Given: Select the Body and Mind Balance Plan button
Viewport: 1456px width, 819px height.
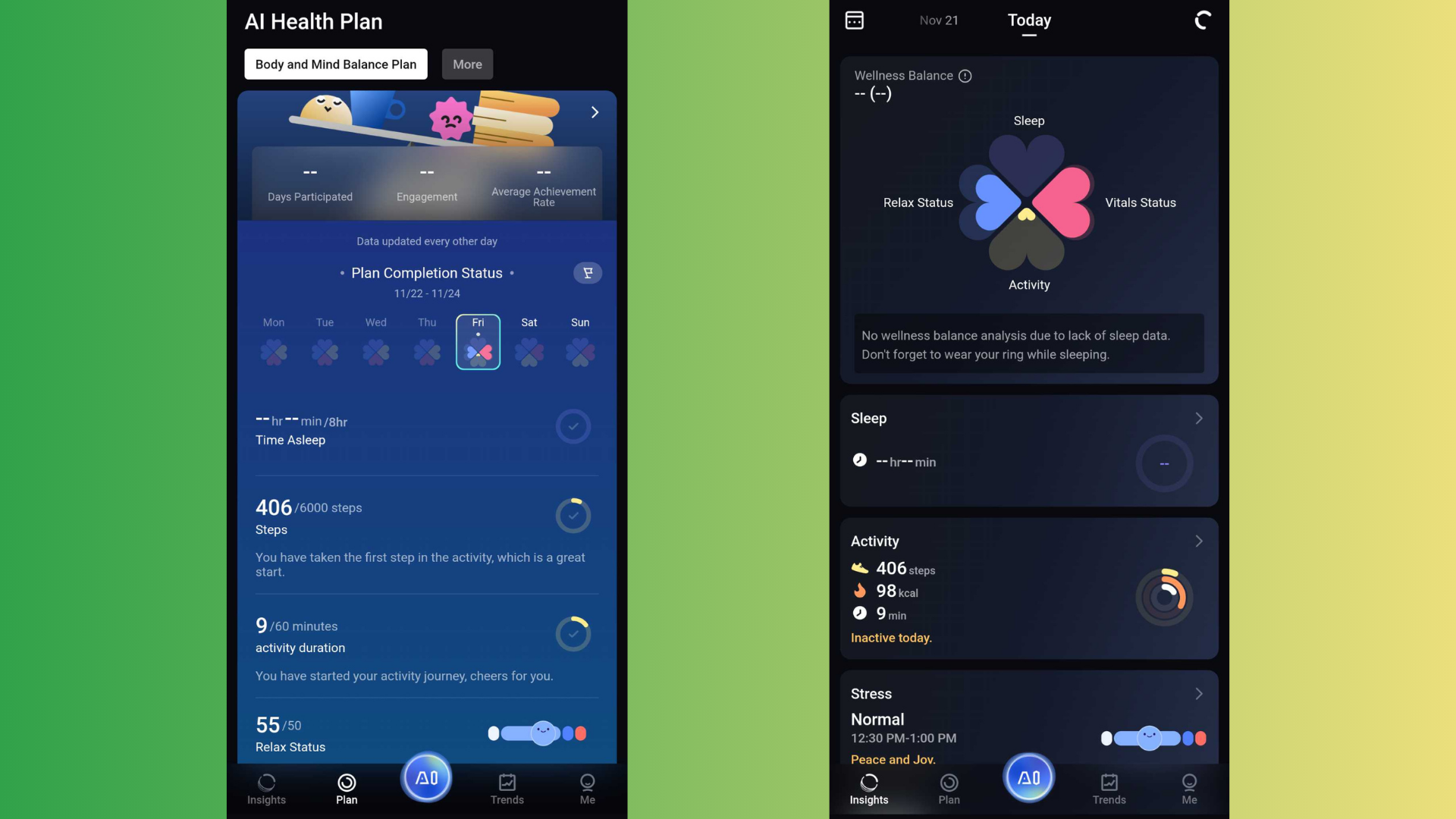Looking at the screenshot, I should click(335, 64).
